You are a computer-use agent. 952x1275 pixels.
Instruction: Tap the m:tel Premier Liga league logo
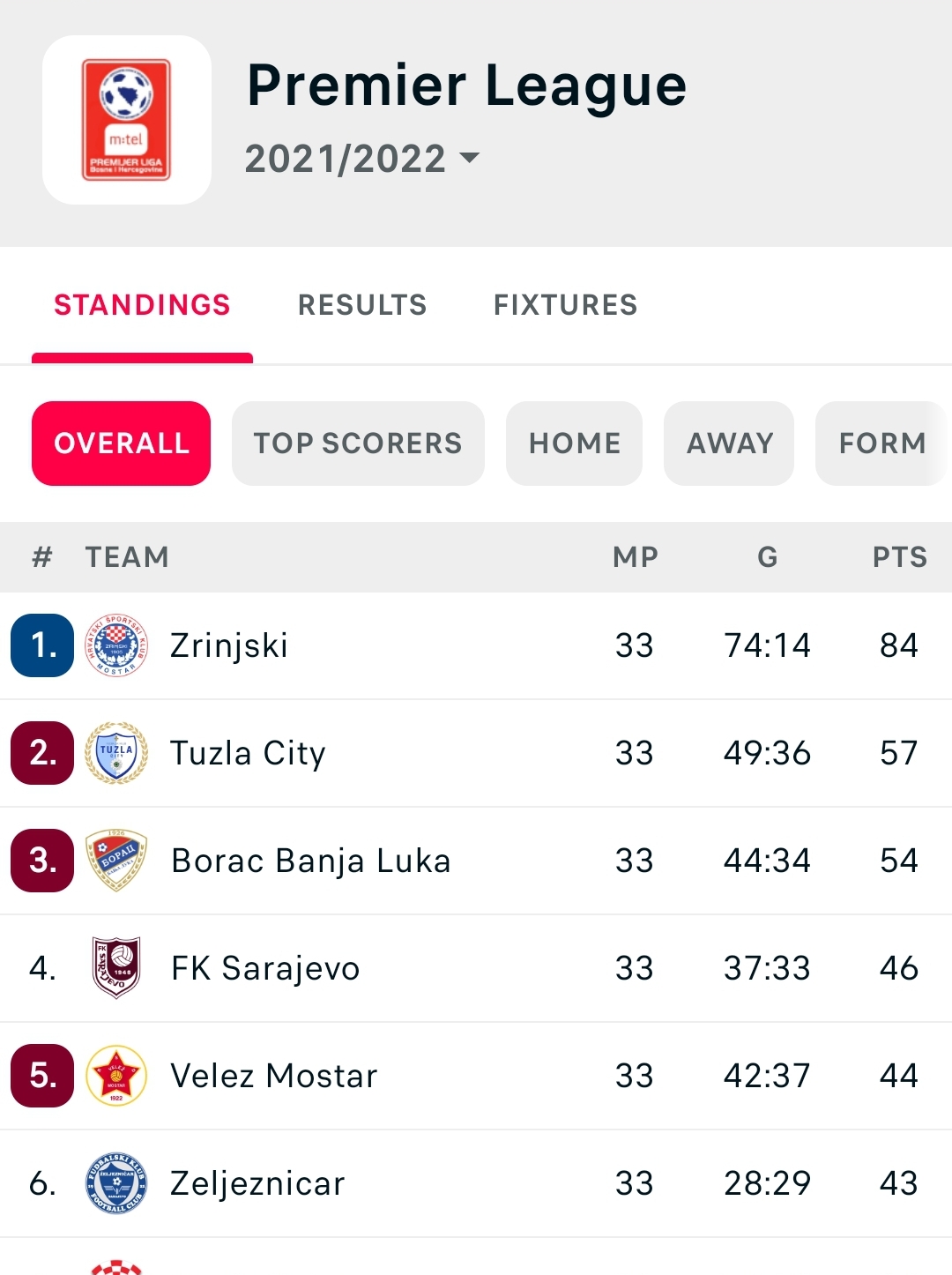(x=126, y=120)
